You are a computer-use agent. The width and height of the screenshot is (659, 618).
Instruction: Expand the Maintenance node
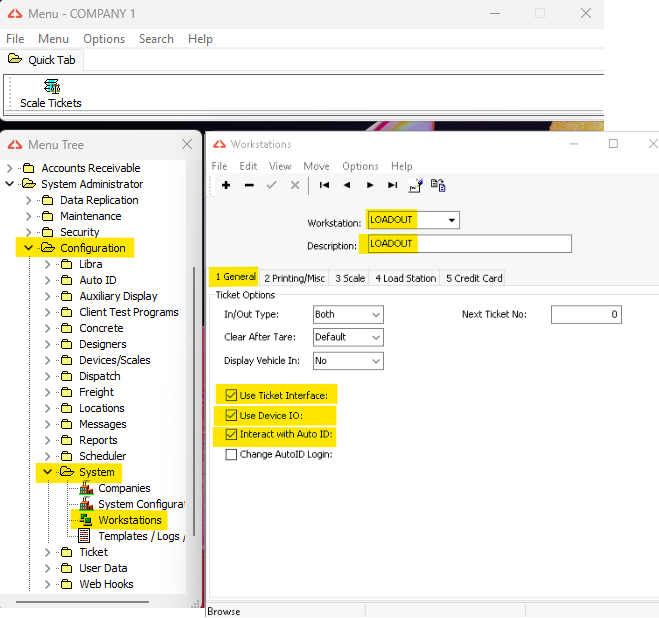click(28, 216)
